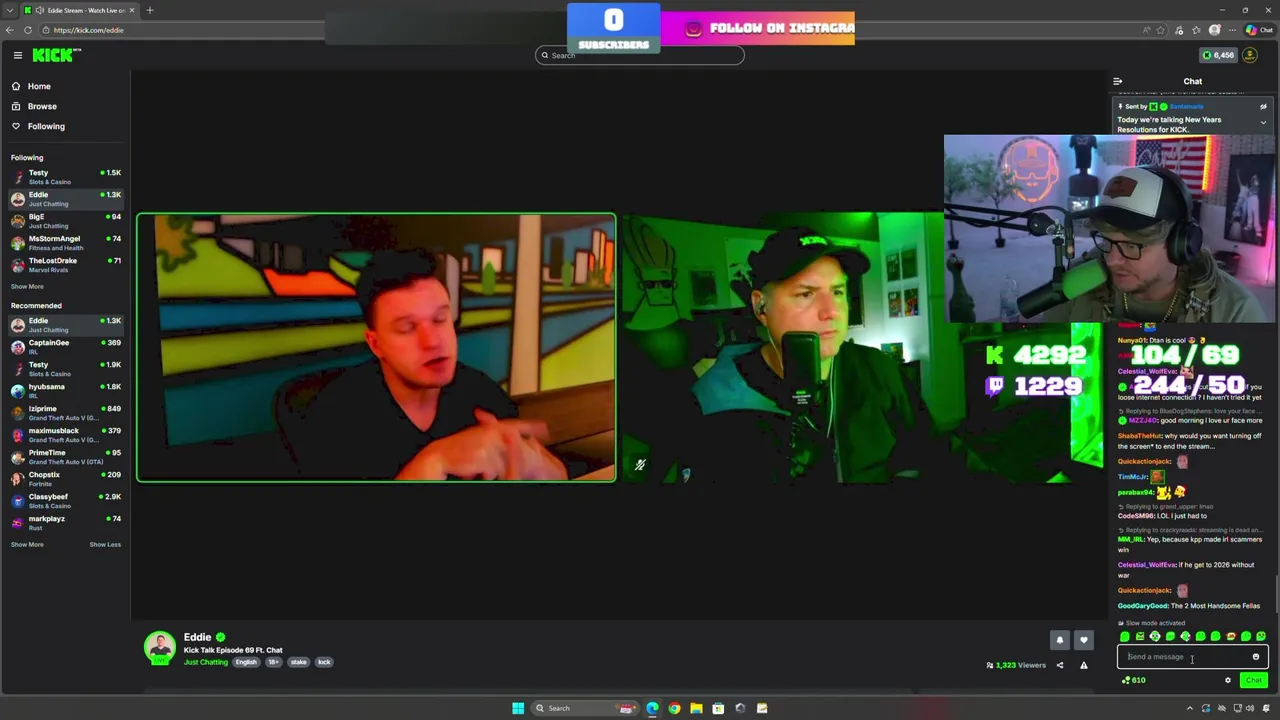Click the English language tag
1280x720 pixels.
coord(246,662)
